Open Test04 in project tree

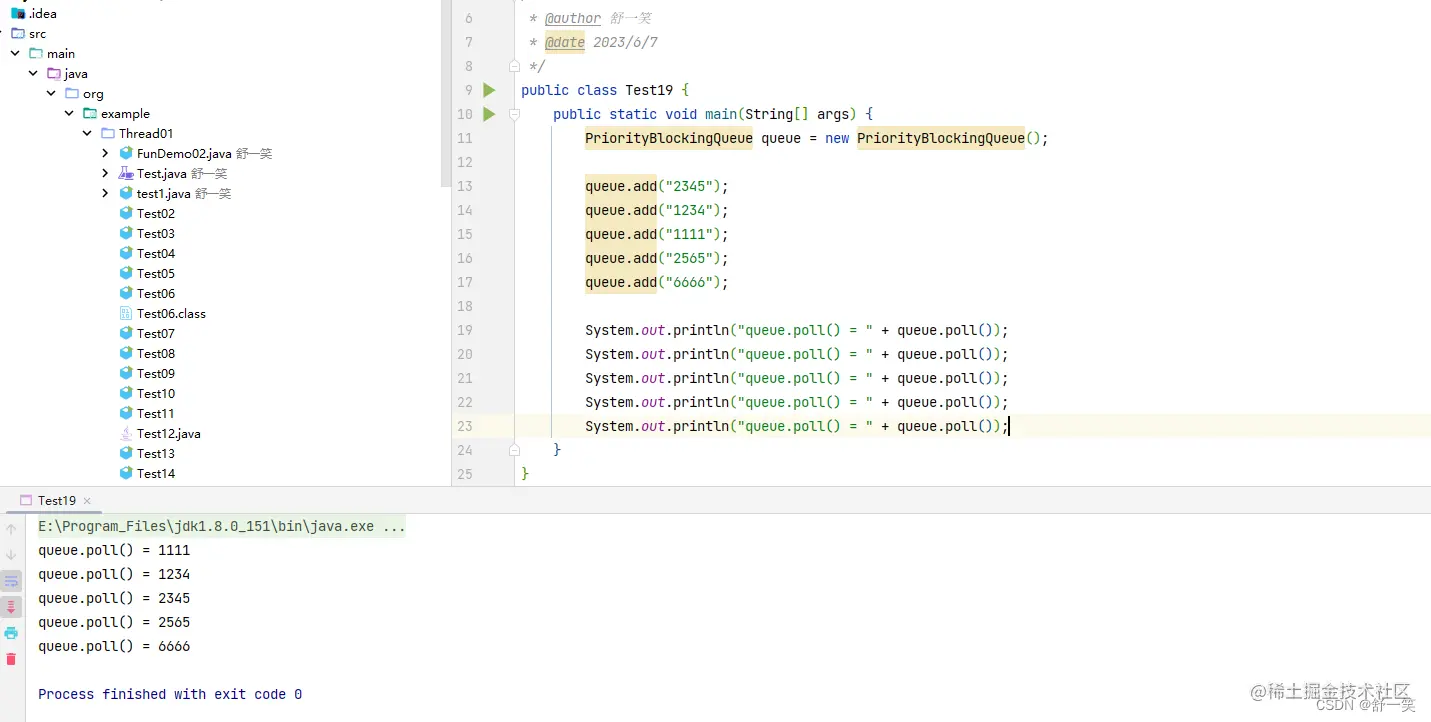click(156, 253)
